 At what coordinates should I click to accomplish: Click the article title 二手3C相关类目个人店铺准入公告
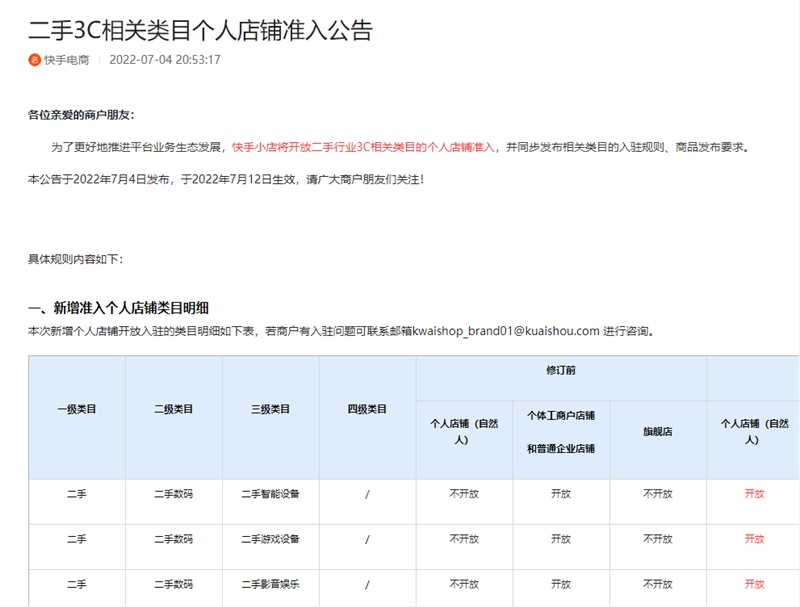pos(200,30)
